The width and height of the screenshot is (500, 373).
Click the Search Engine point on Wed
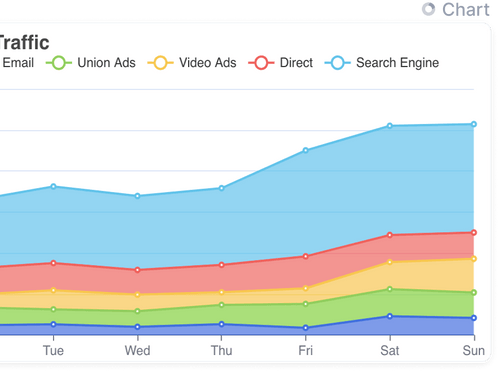pyautogui.click(x=137, y=196)
